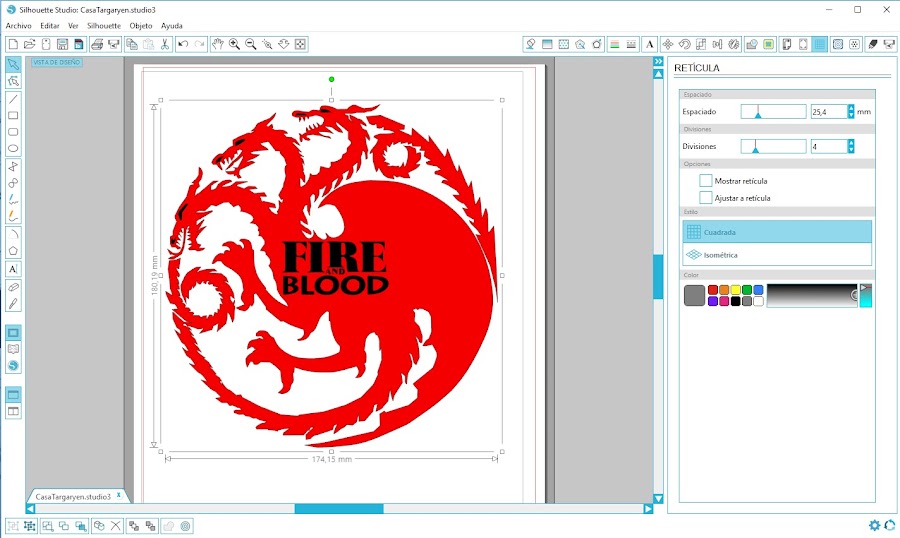Open the Trace panel icon

coord(769,44)
